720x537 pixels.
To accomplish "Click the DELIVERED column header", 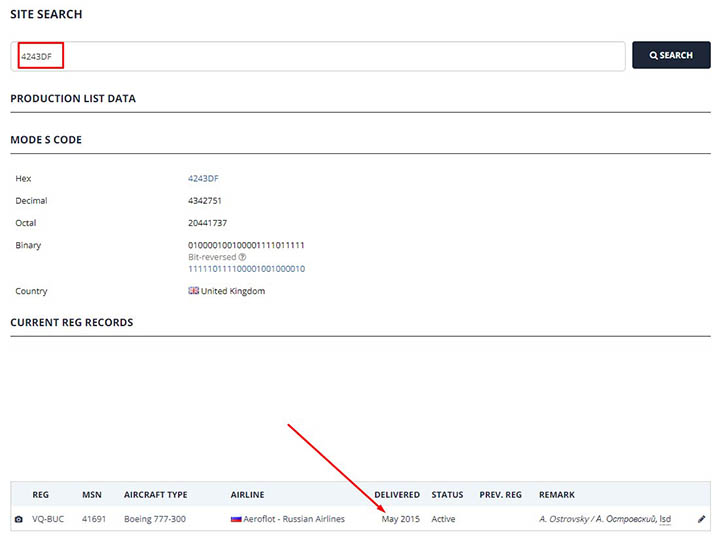I will coord(397,495).
